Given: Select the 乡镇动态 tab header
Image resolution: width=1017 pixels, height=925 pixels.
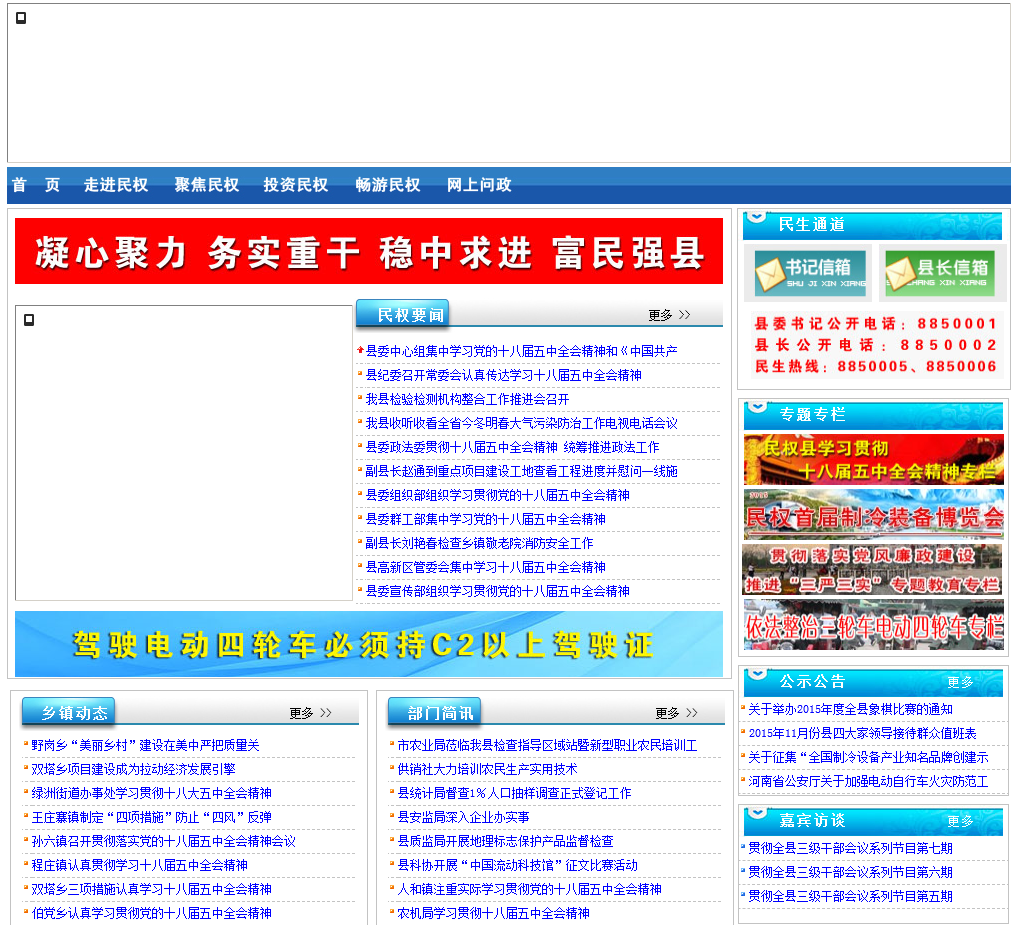Looking at the screenshot, I should pyautogui.click(x=69, y=712).
